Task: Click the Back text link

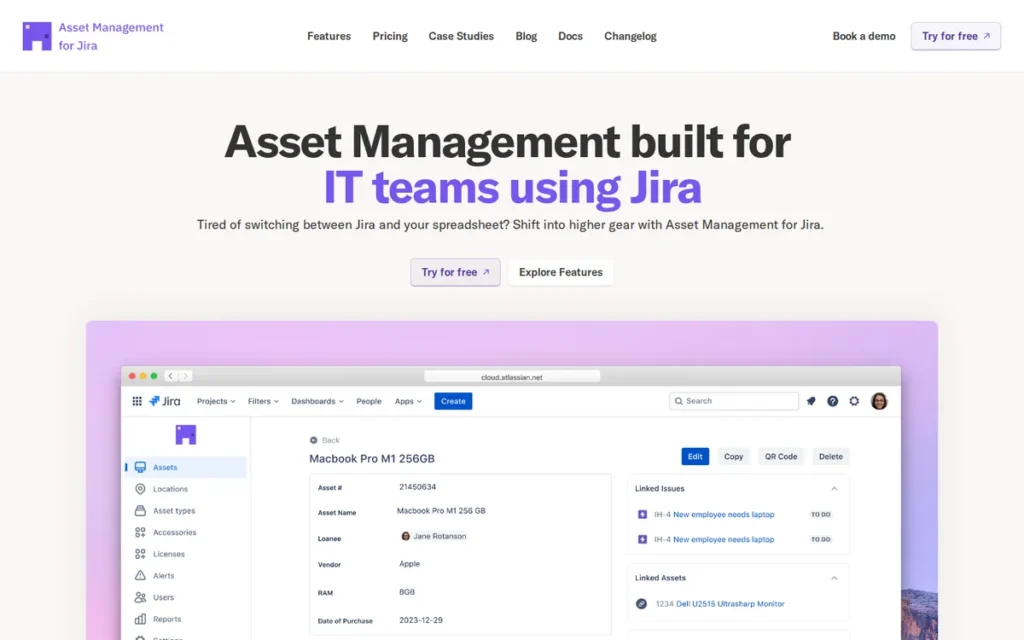Action: [x=330, y=440]
